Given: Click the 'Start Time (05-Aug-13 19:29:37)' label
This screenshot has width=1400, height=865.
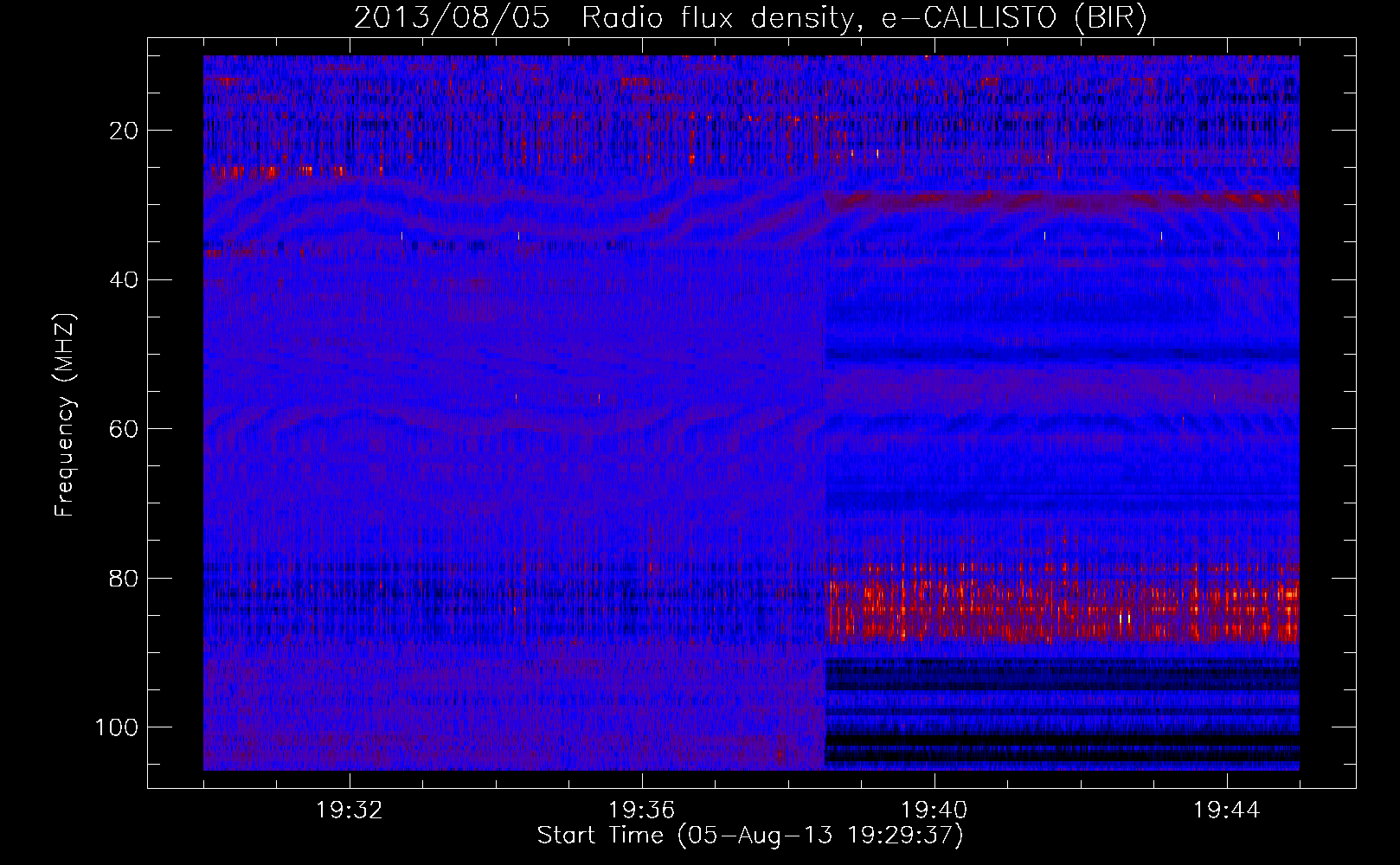Looking at the screenshot, I should [750, 836].
